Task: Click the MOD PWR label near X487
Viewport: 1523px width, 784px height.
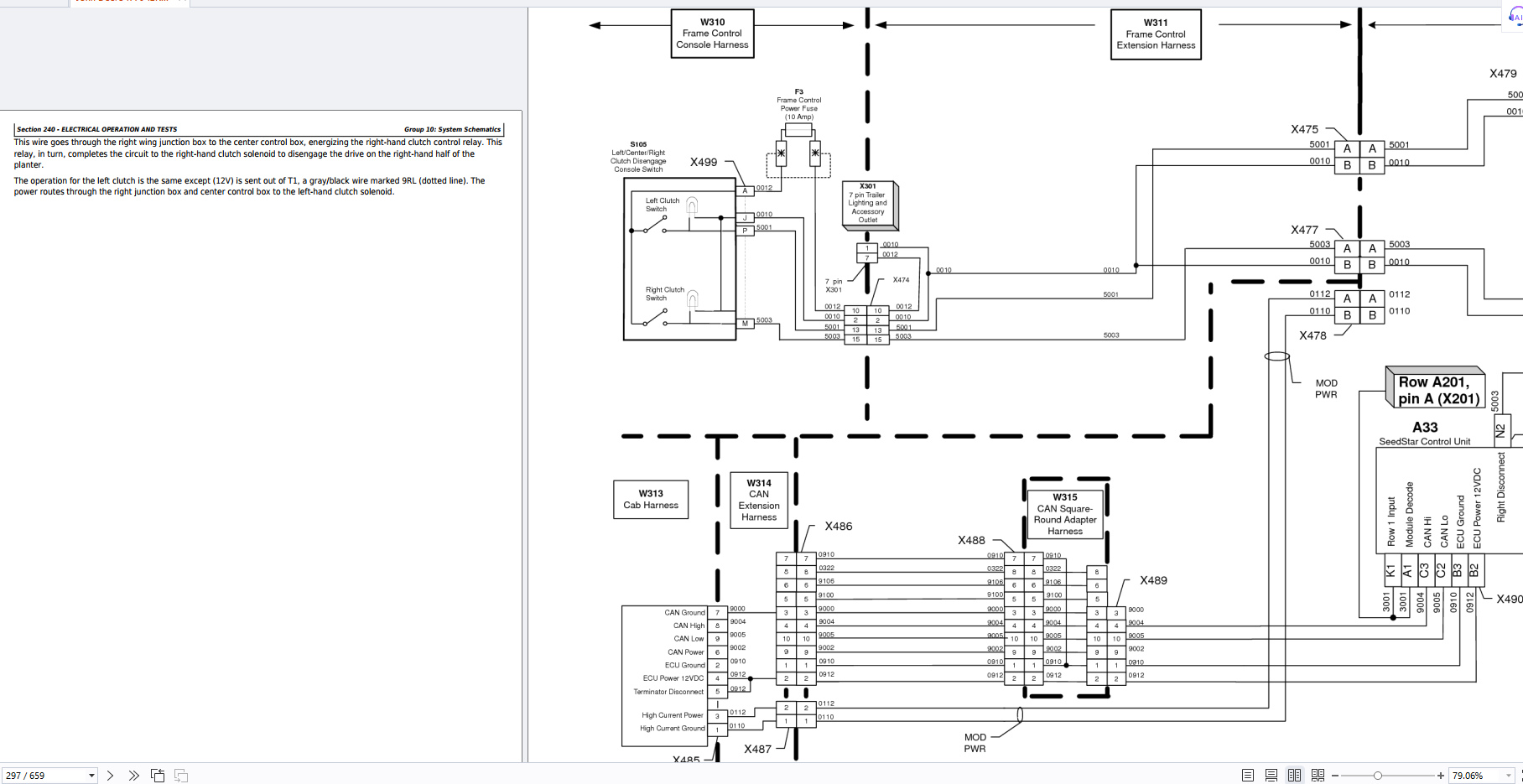Action: [x=975, y=743]
